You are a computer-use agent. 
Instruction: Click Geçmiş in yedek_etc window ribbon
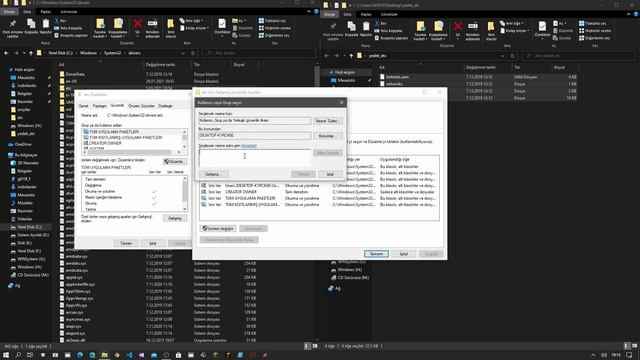562,38
